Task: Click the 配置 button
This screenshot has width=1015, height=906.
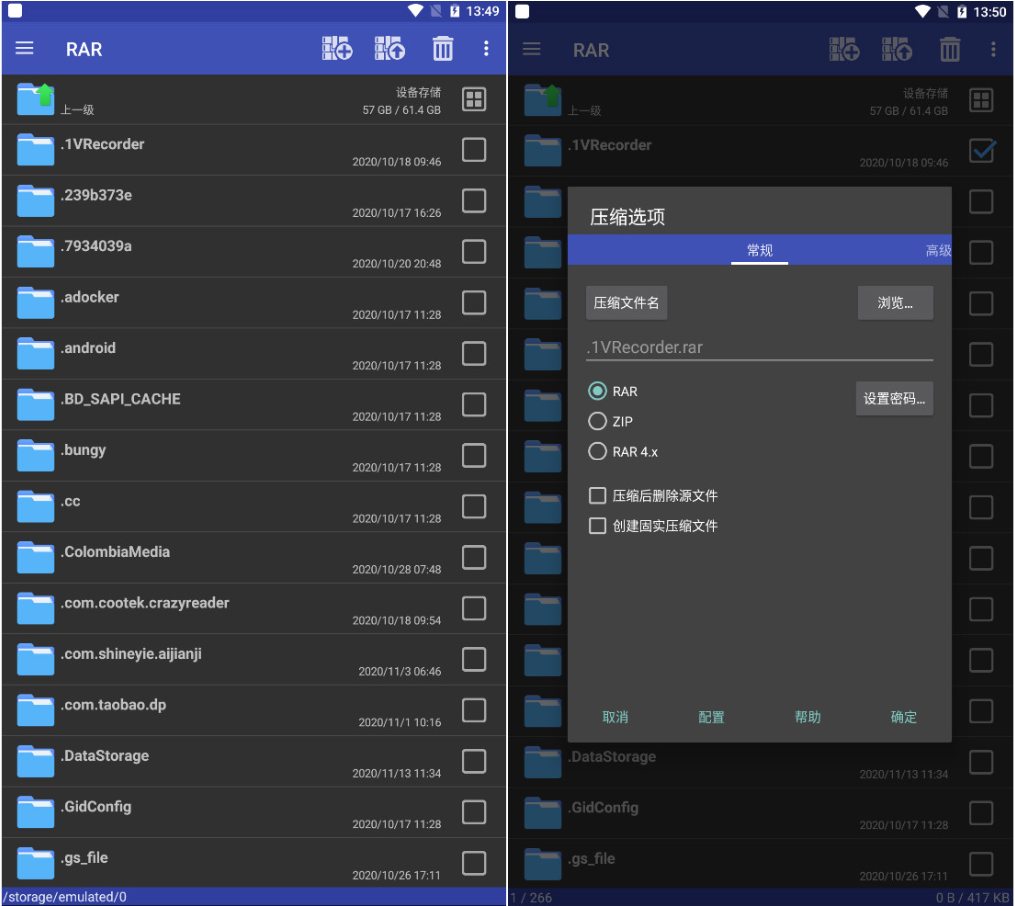Action: [711, 717]
